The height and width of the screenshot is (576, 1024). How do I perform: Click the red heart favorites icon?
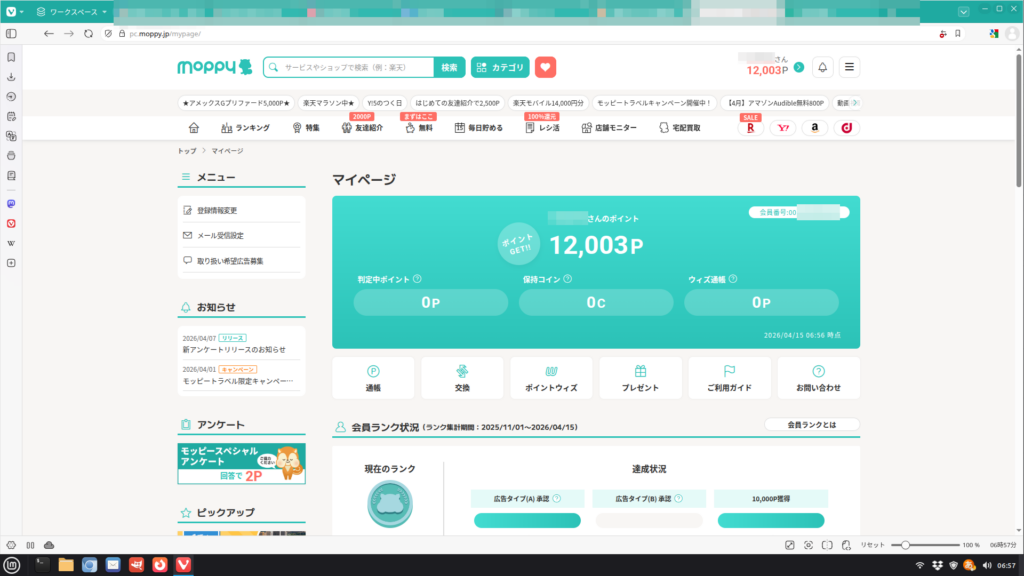[545, 67]
